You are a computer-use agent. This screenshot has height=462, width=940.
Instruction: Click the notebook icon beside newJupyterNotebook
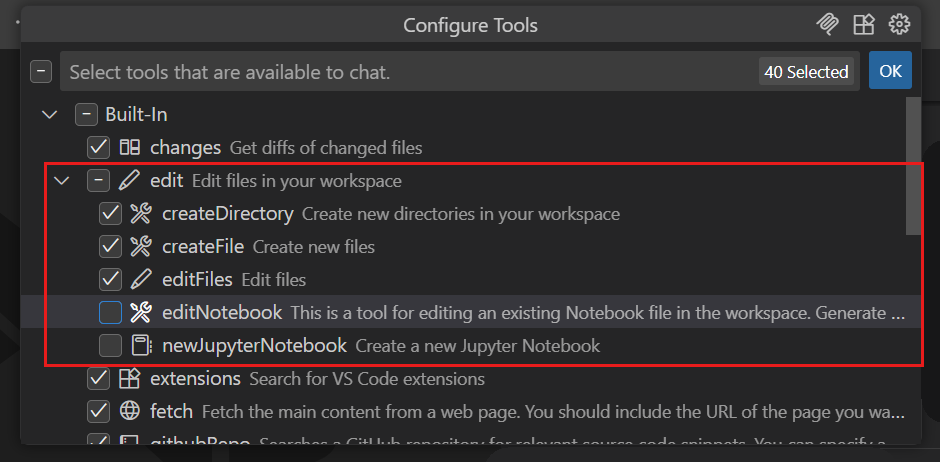click(x=141, y=346)
